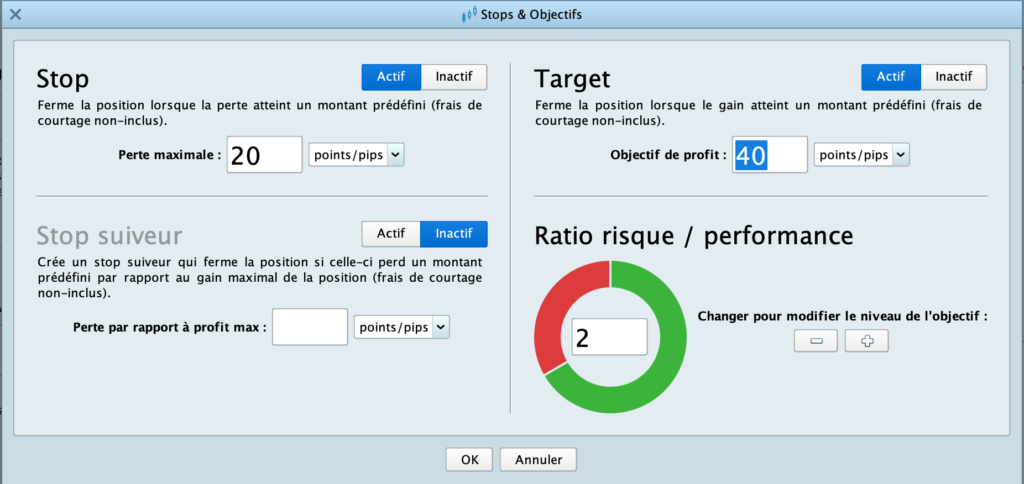
Task: Decrease the objective level with the minus button
Action: (816, 341)
